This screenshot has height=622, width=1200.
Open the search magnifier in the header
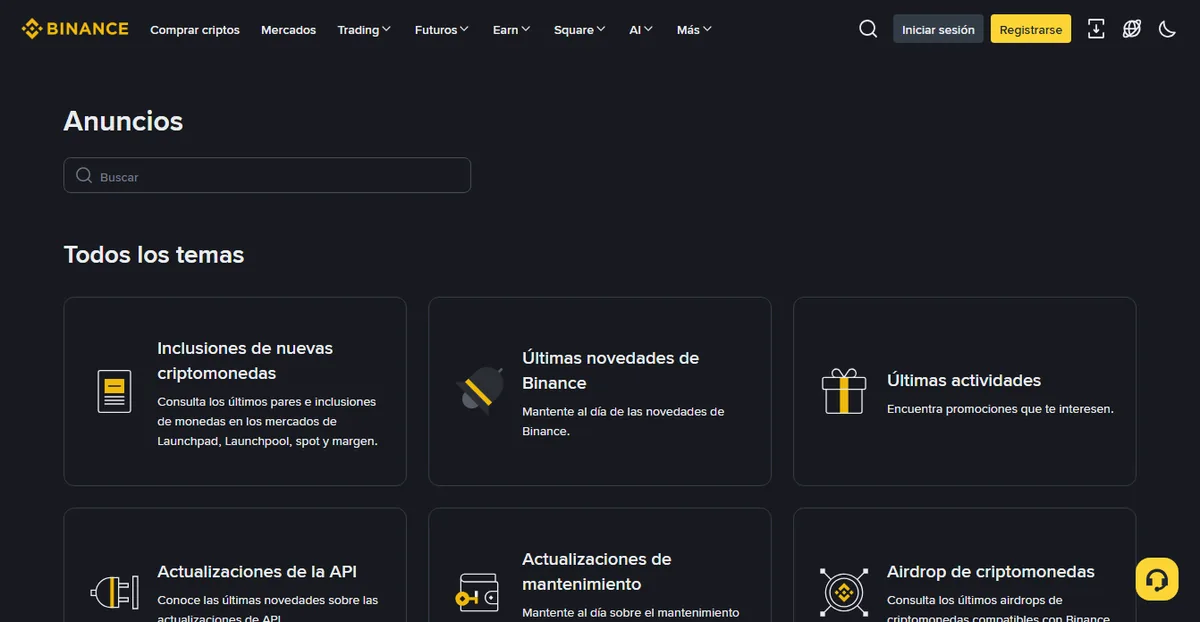868,29
